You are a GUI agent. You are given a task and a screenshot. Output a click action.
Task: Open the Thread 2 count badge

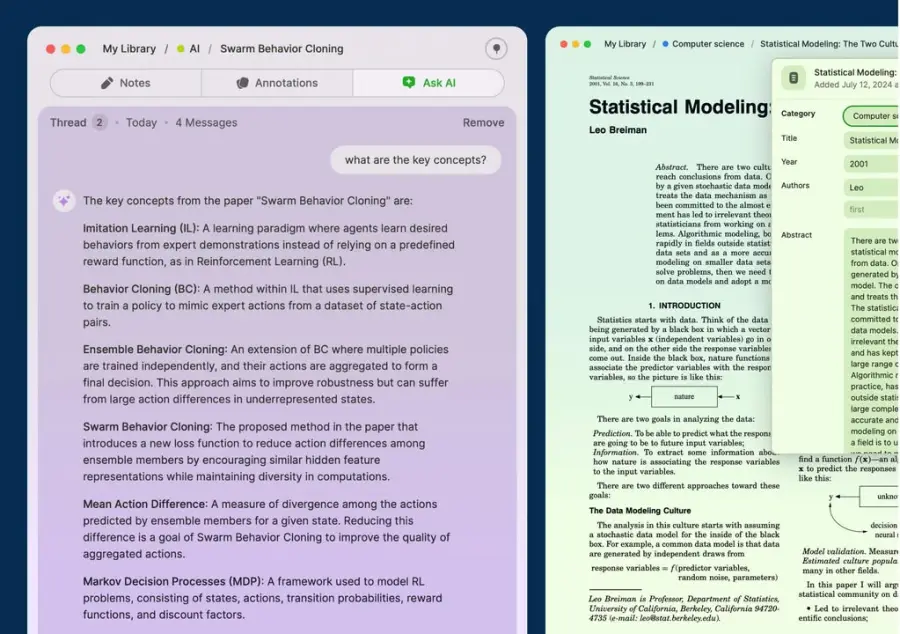tap(99, 123)
